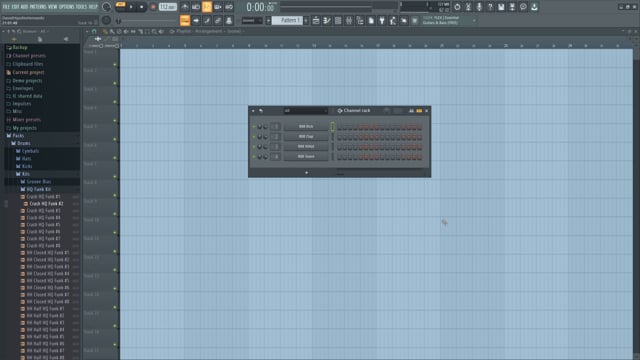Open the plugin picker plug icon

point(382,21)
